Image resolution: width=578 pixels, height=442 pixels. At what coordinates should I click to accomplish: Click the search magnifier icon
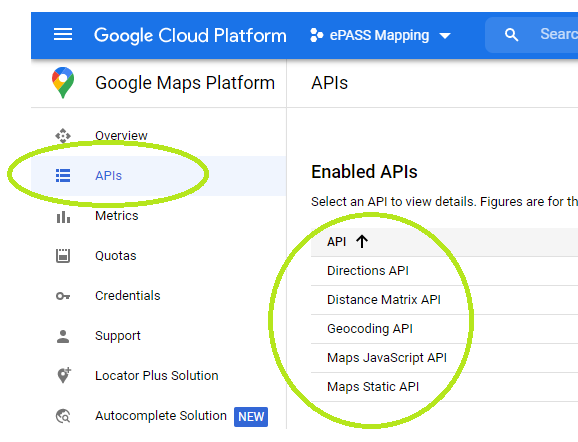tap(511, 35)
